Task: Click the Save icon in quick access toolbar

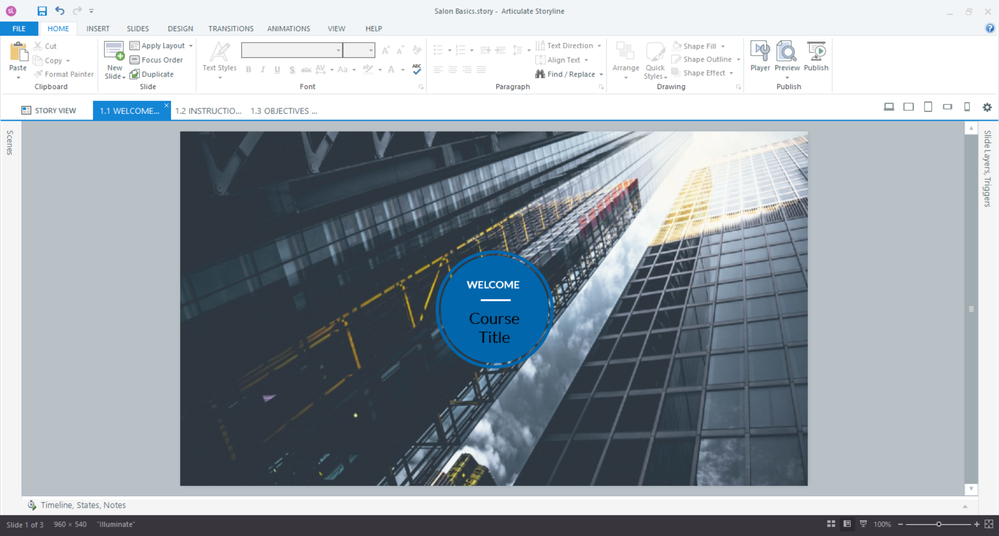Action: pyautogui.click(x=42, y=11)
